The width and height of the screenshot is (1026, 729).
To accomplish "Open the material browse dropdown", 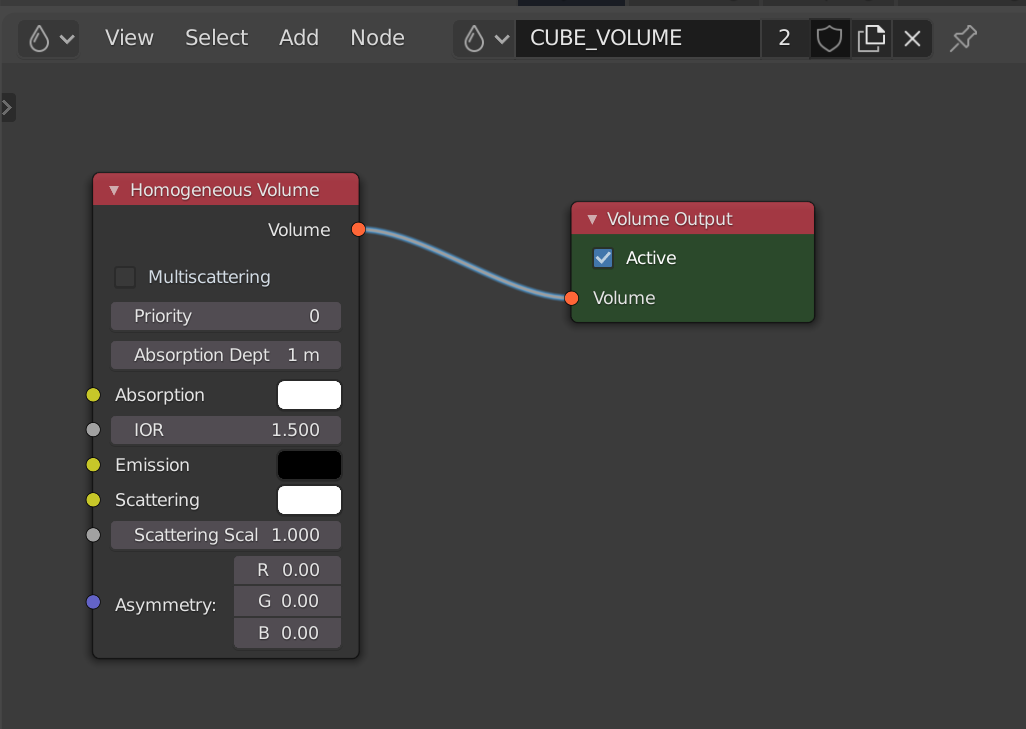I will pyautogui.click(x=484, y=39).
